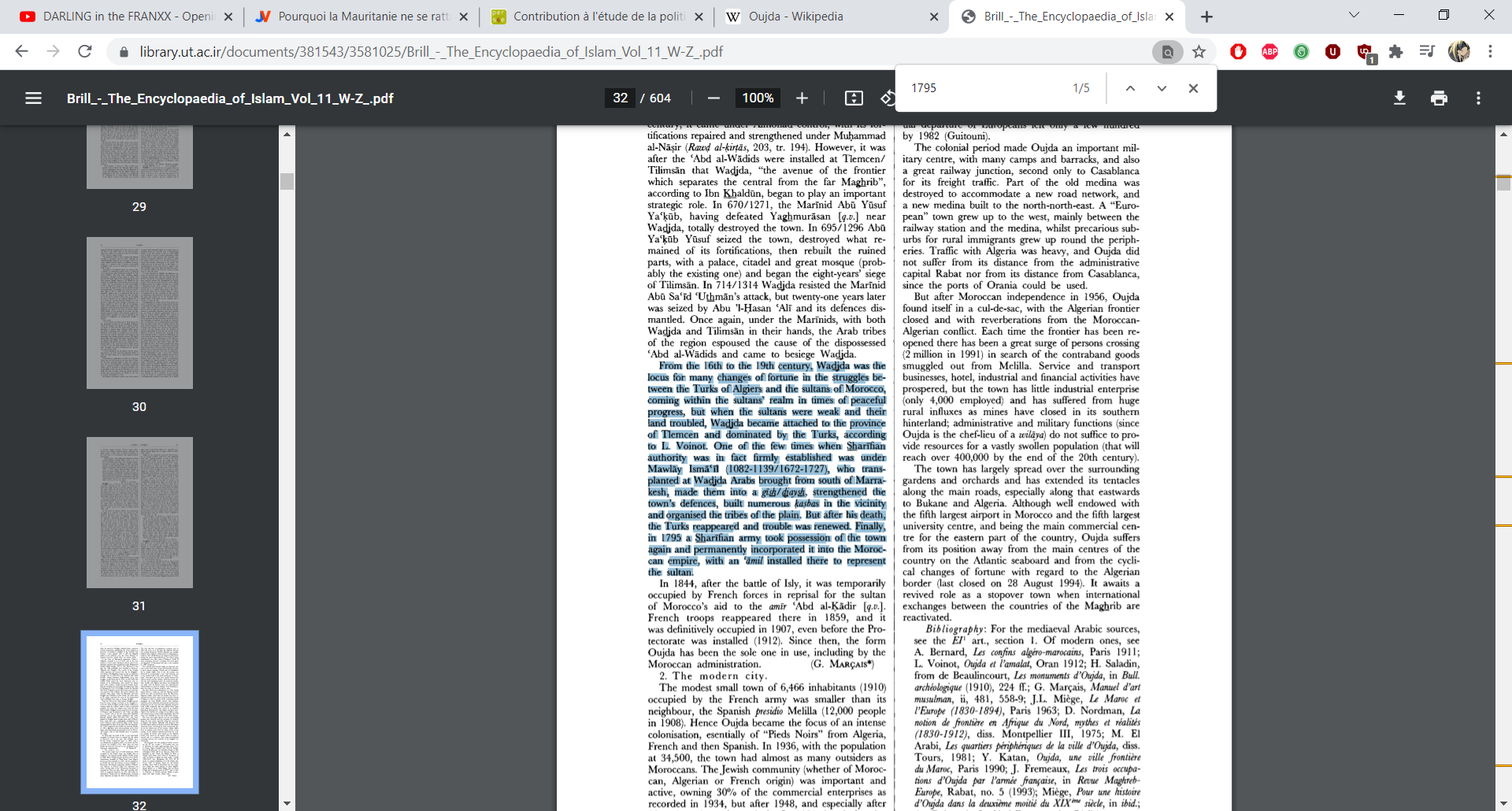Go to next search result
The width and height of the screenshot is (1512, 811).
coord(1162,88)
